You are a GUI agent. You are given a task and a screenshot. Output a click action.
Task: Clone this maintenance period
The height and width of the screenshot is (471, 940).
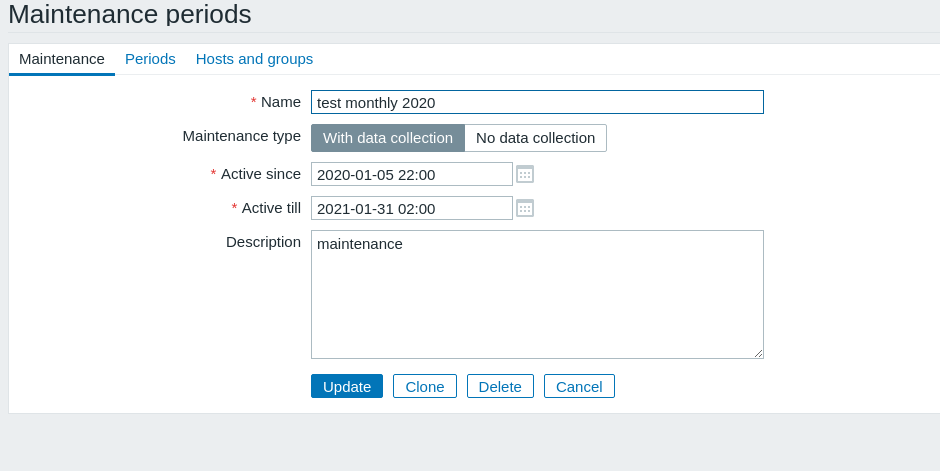click(425, 386)
